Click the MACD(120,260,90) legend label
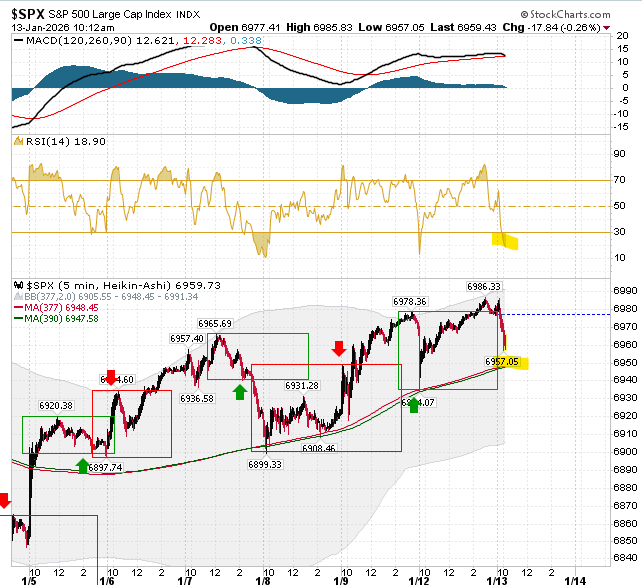The width and height of the screenshot is (642, 585). coord(72,41)
